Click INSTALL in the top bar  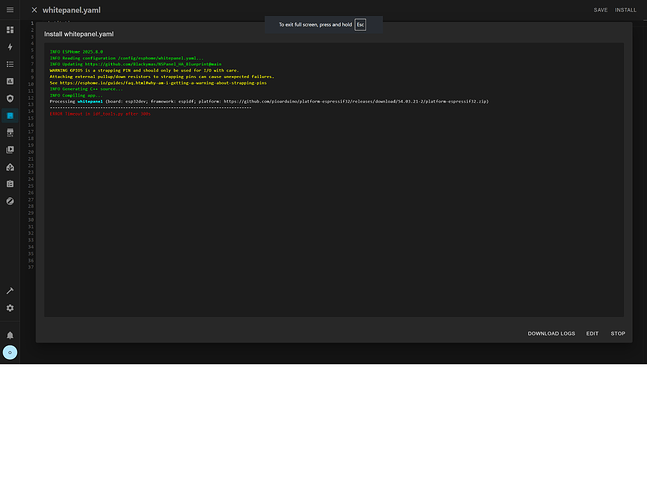(626, 10)
